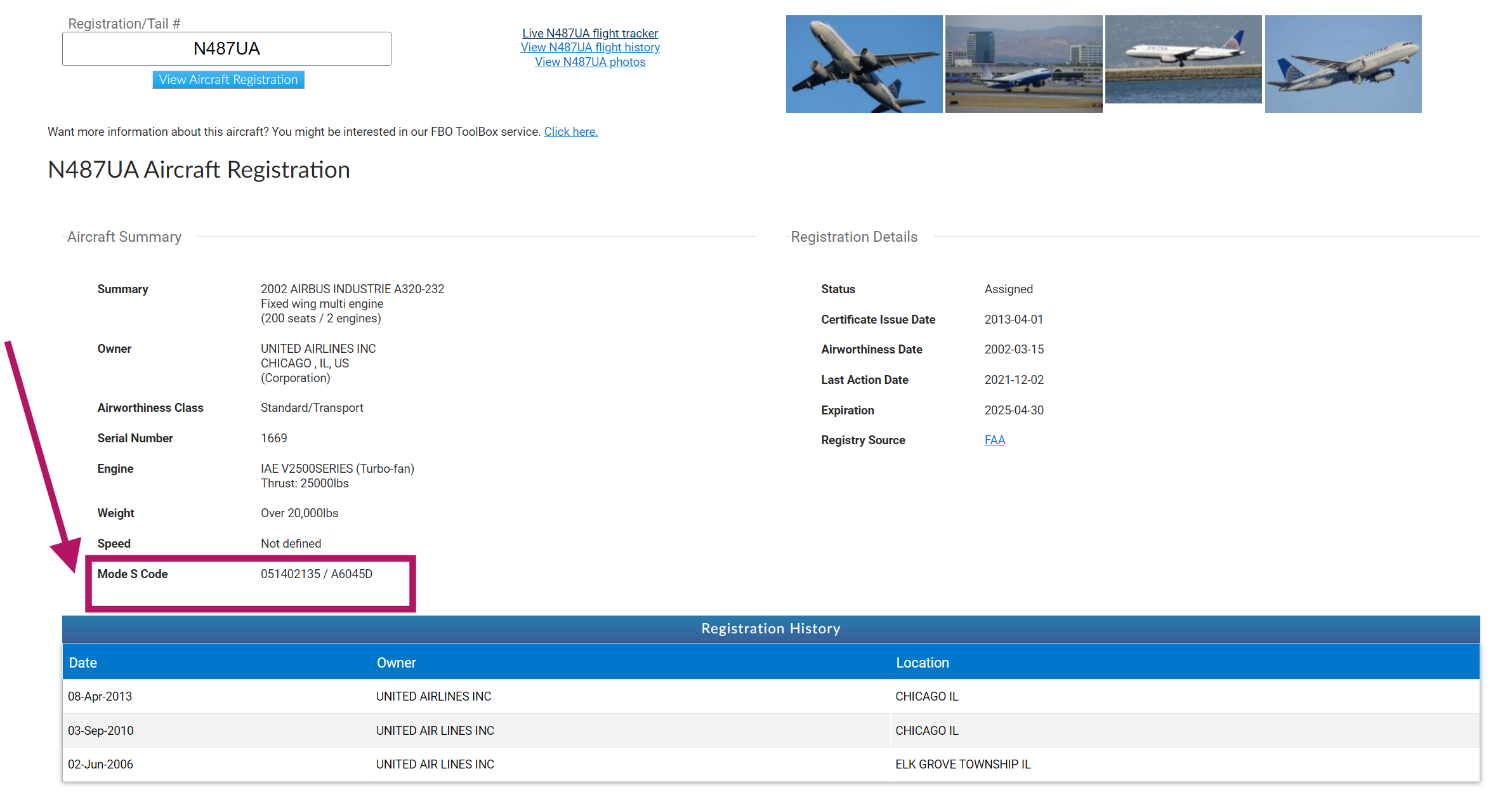The height and width of the screenshot is (811, 1512).
Task: Click the certificate issue date 2013-04-01
Action: (1014, 320)
